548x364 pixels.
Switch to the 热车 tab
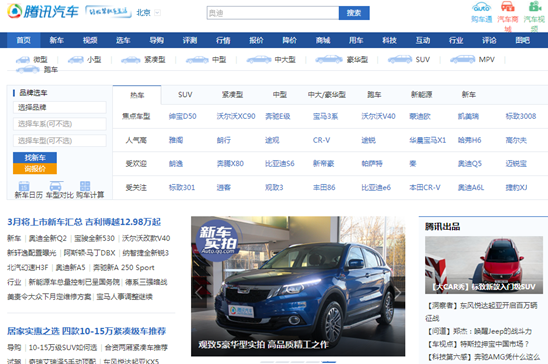tap(137, 95)
